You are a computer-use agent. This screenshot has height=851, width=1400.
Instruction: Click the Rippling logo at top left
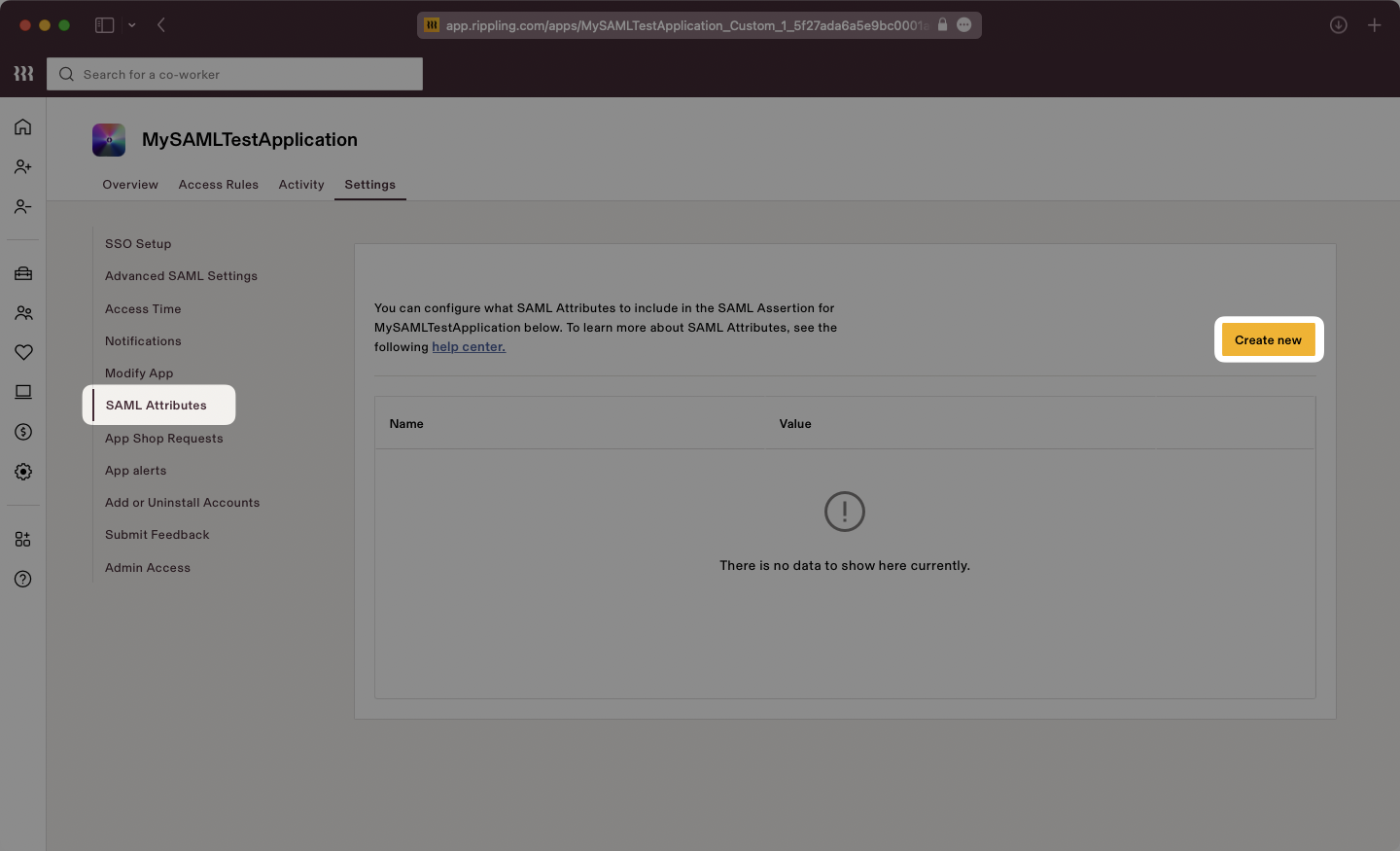(22, 73)
